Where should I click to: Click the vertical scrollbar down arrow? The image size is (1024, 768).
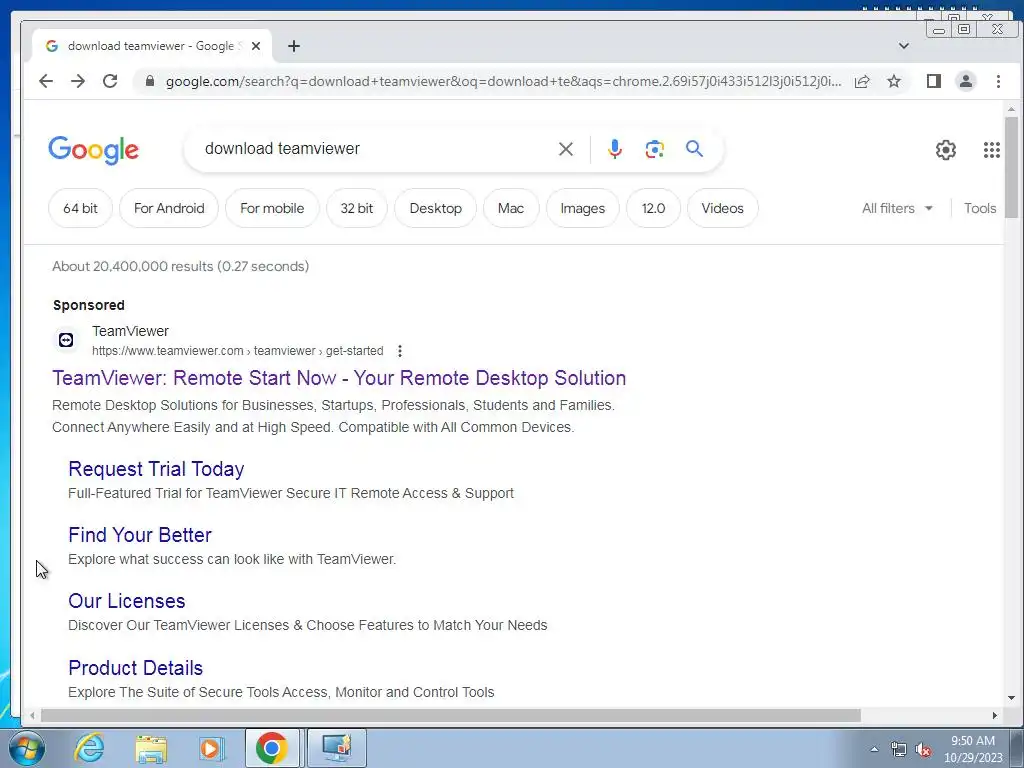(1012, 698)
